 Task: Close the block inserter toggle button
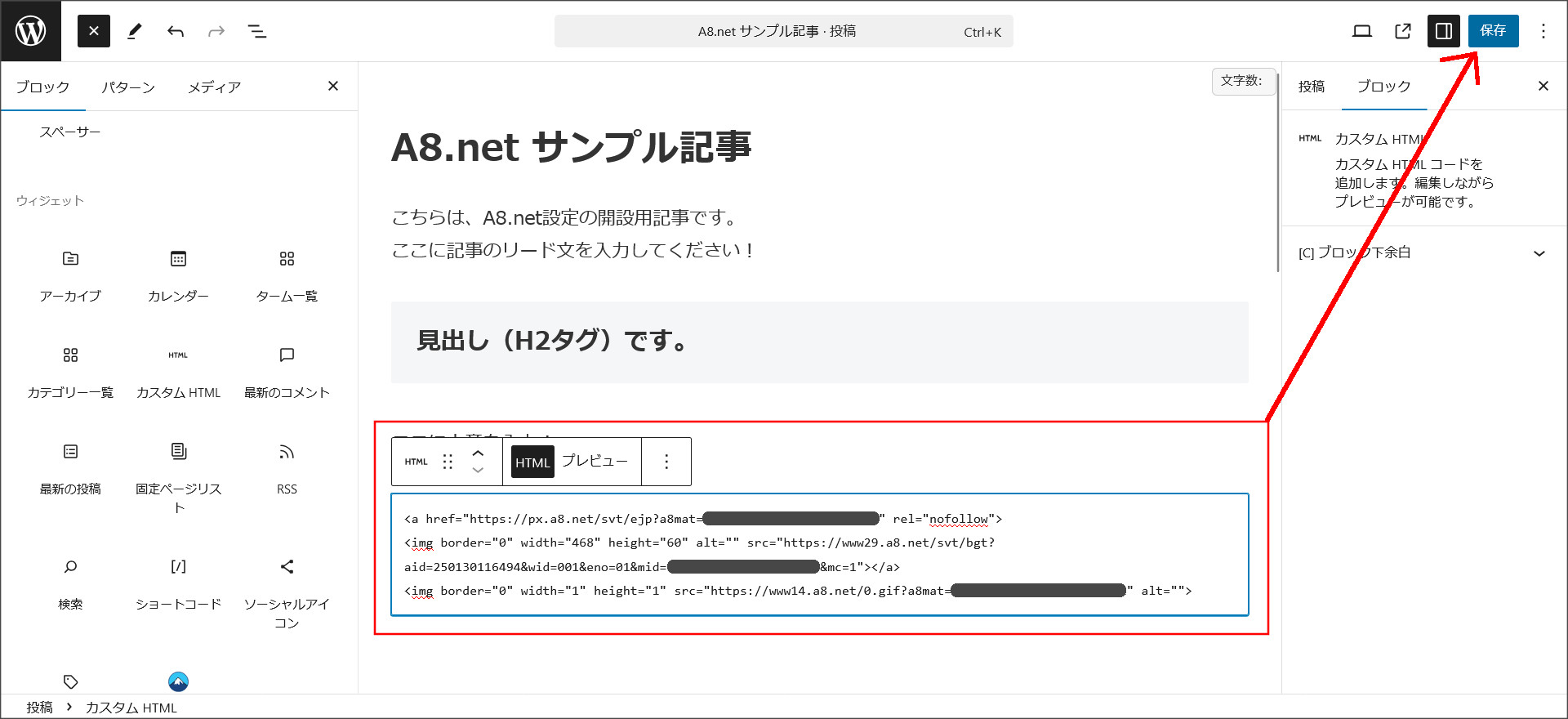point(94,31)
